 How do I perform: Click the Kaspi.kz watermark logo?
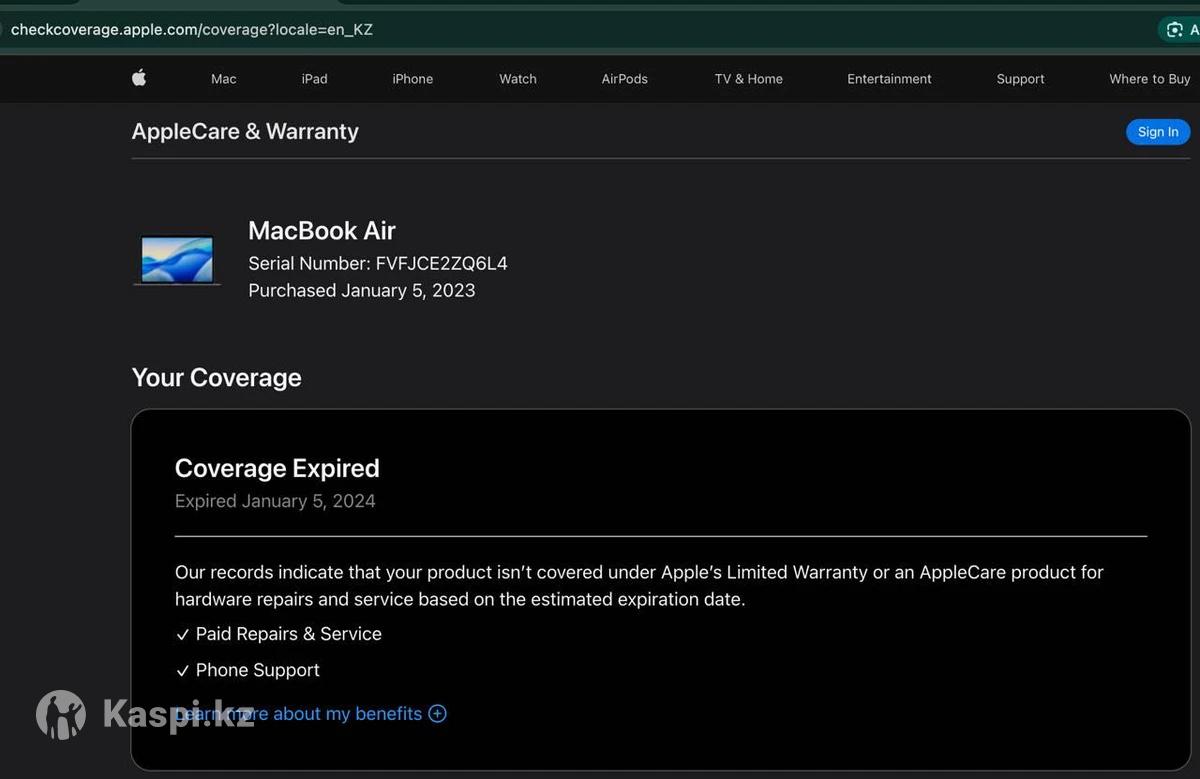pyautogui.click(x=61, y=714)
